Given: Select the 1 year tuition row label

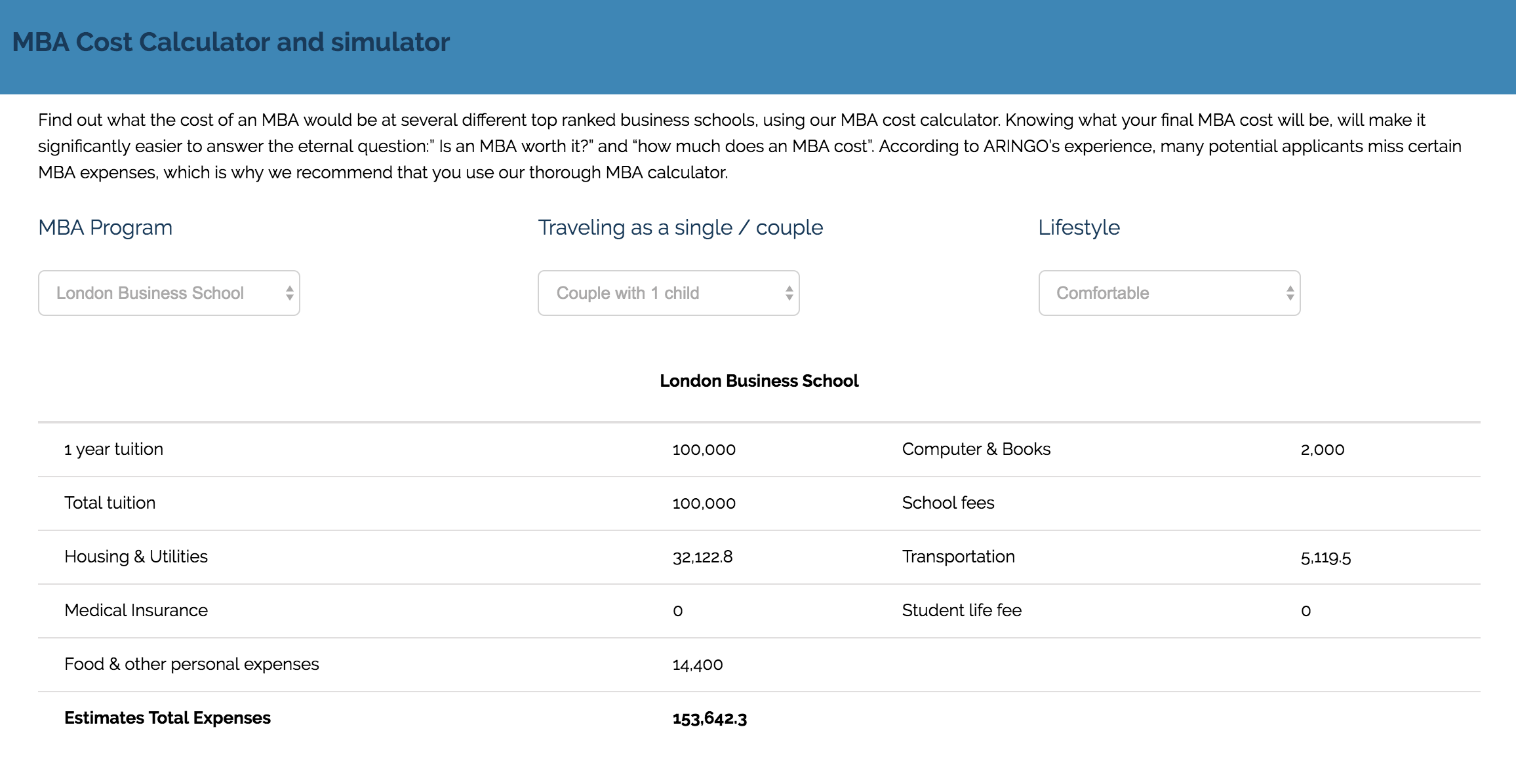Looking at the screenshot, I should [x=114, y=449].
